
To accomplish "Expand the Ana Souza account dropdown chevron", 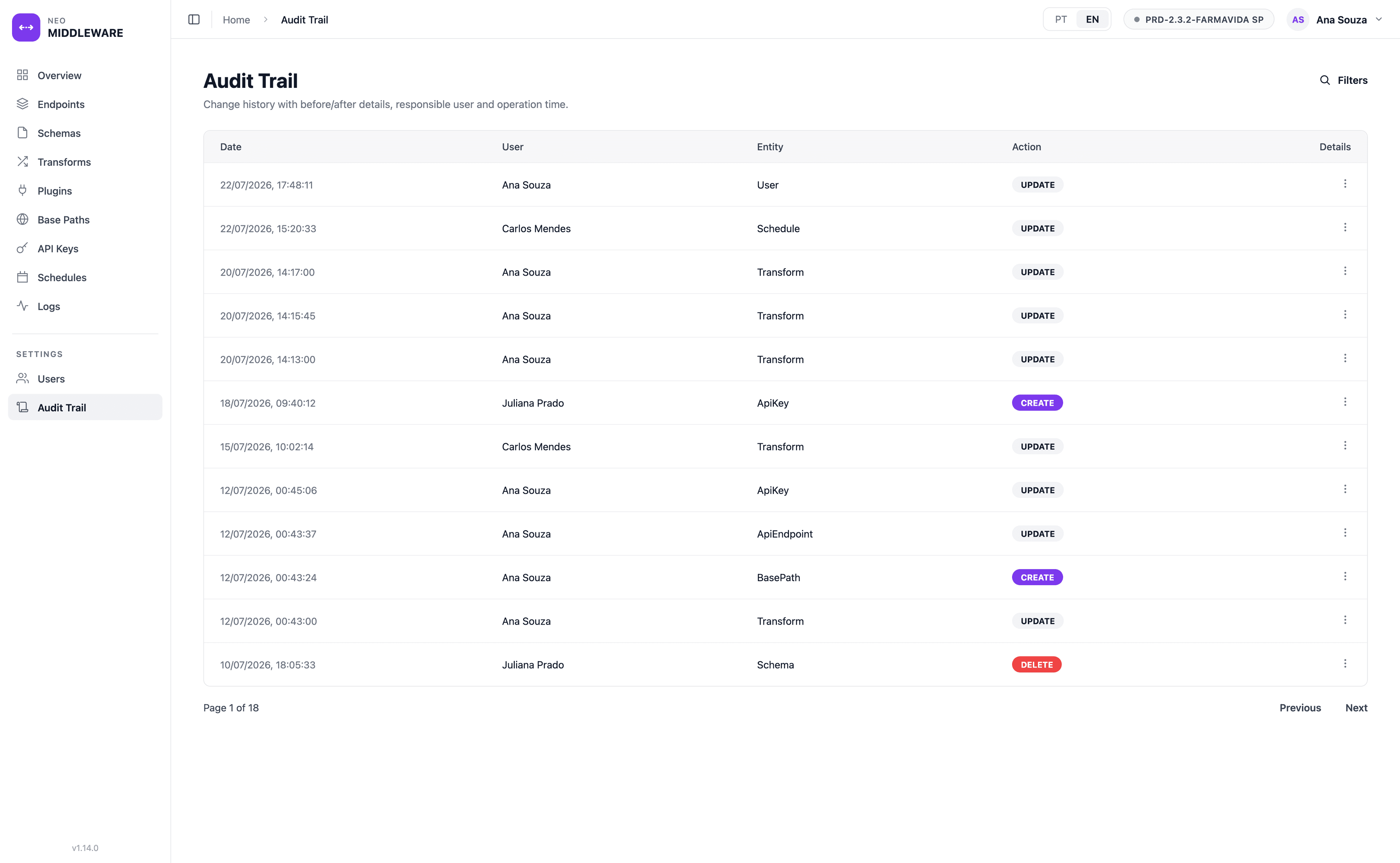I will coord(1379,19).
